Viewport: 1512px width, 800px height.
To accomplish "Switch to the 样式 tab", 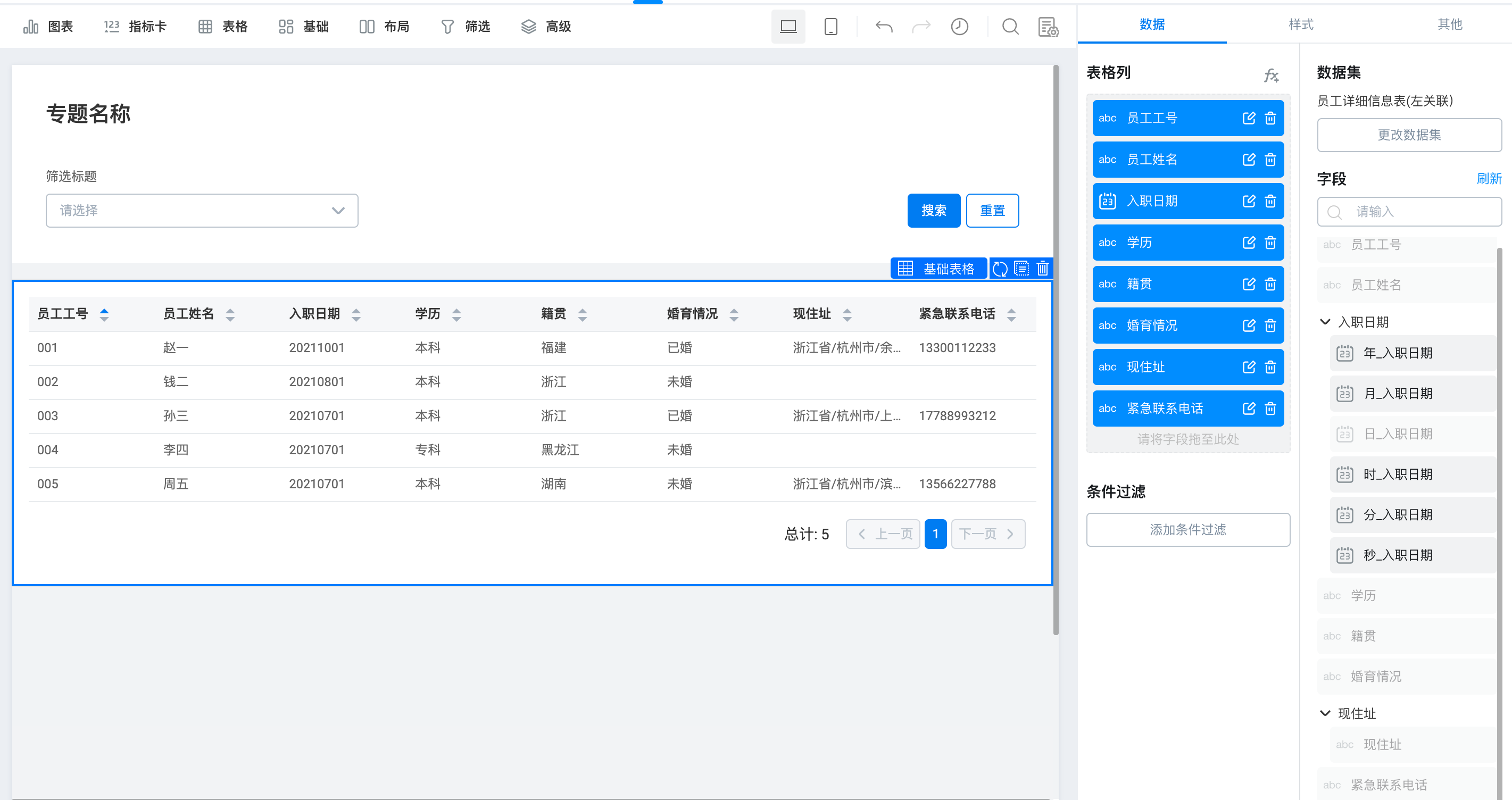I will [1301, 24].
